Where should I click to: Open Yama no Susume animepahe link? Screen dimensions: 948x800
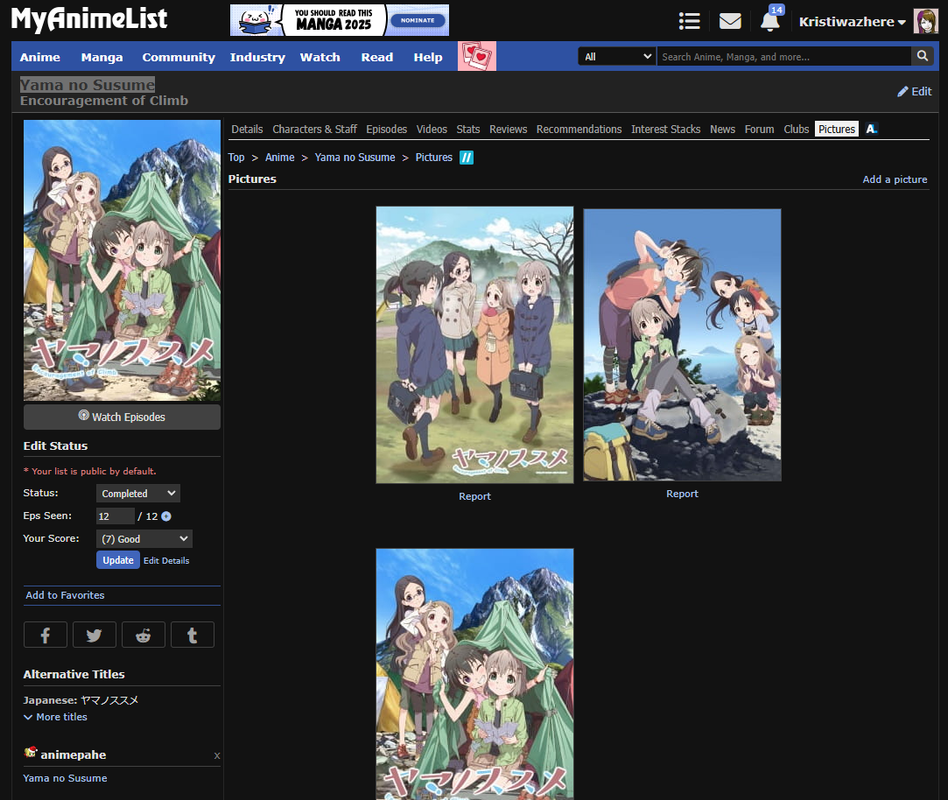coord(65,778)
